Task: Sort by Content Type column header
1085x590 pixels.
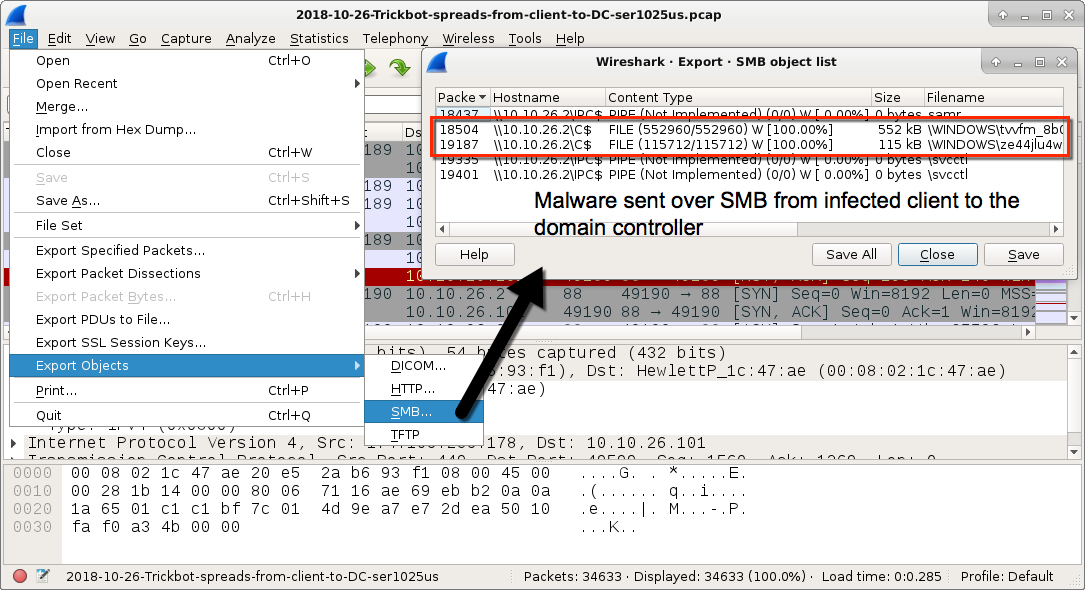Action: click(x=738, y=98)
